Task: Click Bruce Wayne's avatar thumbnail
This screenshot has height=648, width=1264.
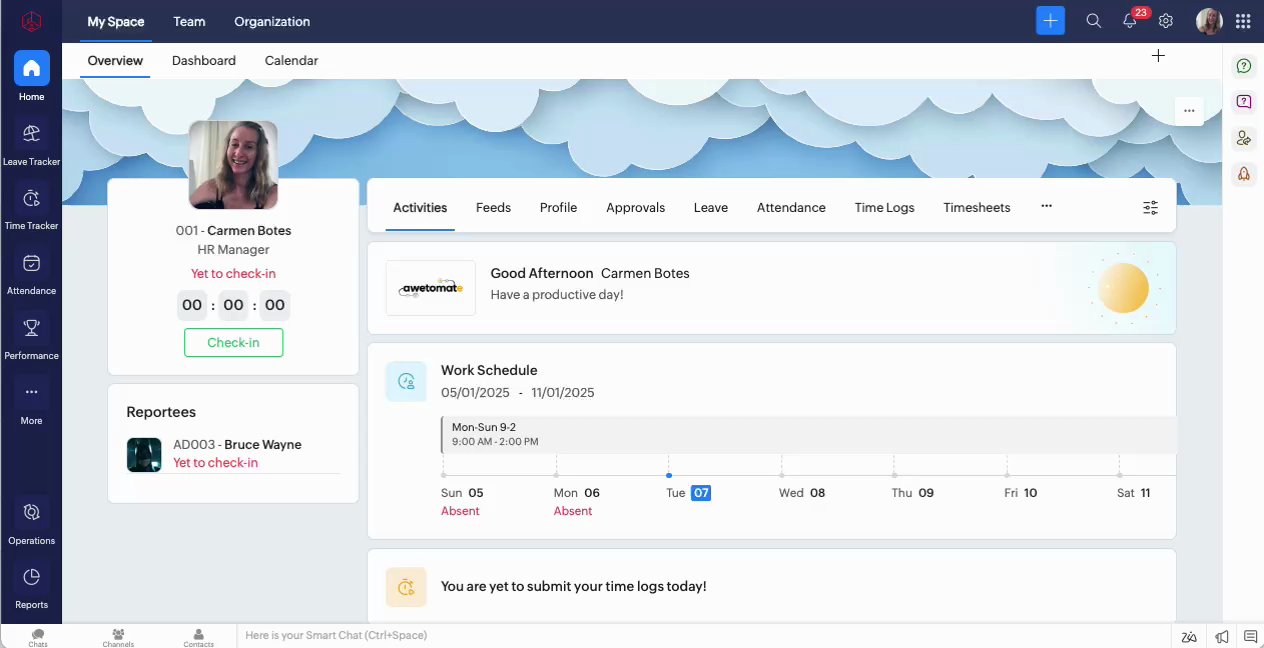Action: tap(144, 454)
